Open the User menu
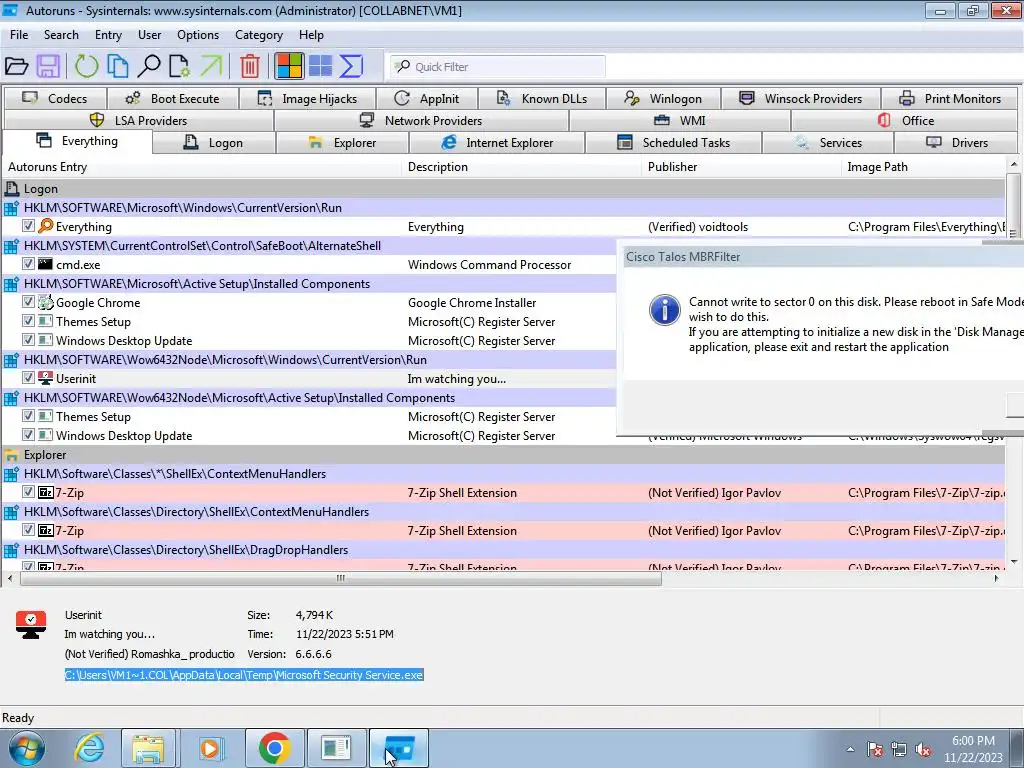Viewport: 1024px width, 768px height. [x=150, y=35]
